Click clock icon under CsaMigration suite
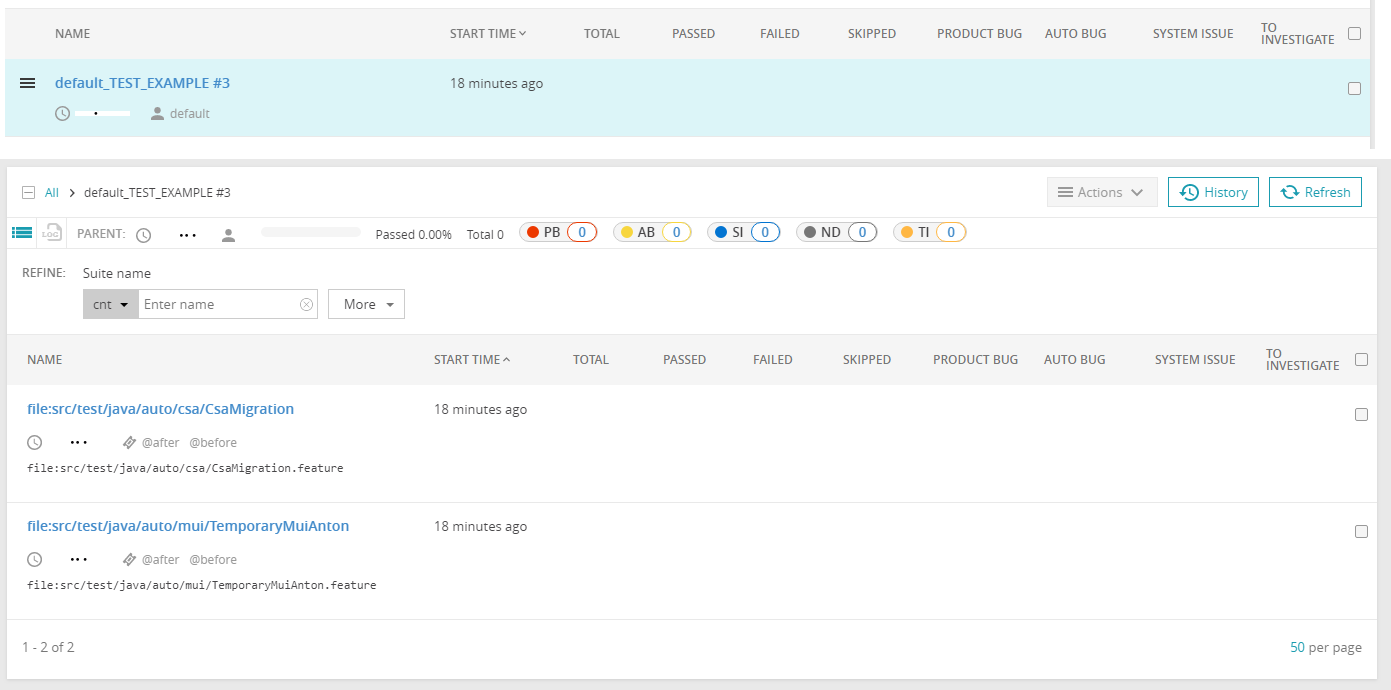This screenshot has height=690, width=1391. pos(34,442)
